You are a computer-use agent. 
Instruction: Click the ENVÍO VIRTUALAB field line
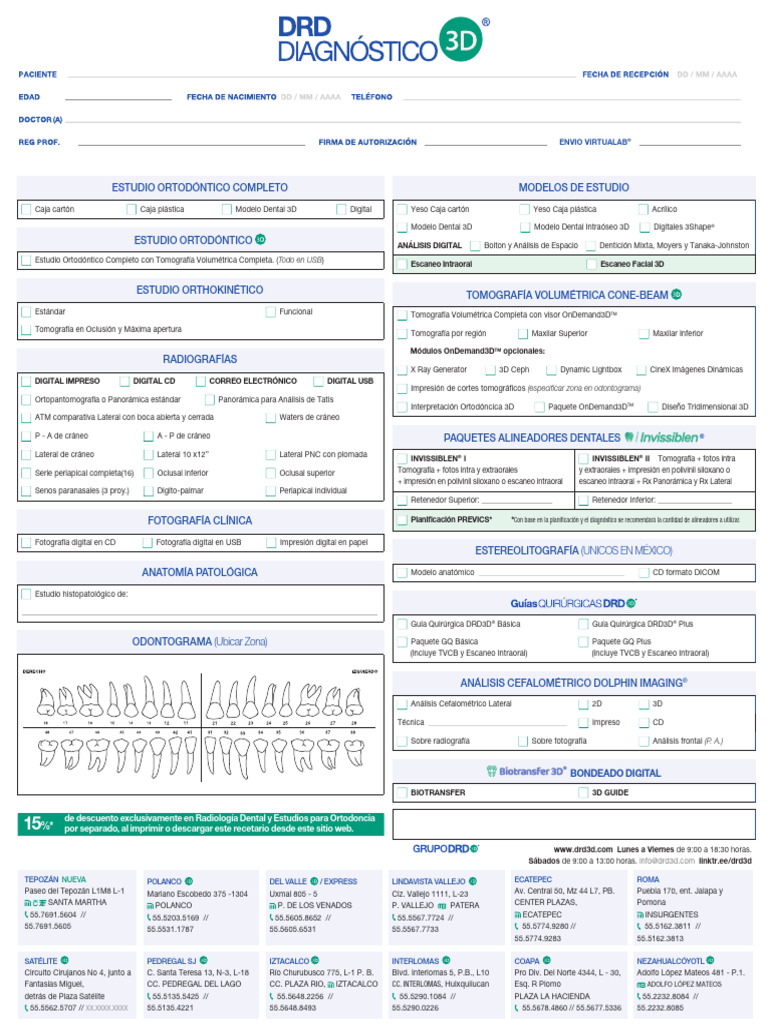688,143
